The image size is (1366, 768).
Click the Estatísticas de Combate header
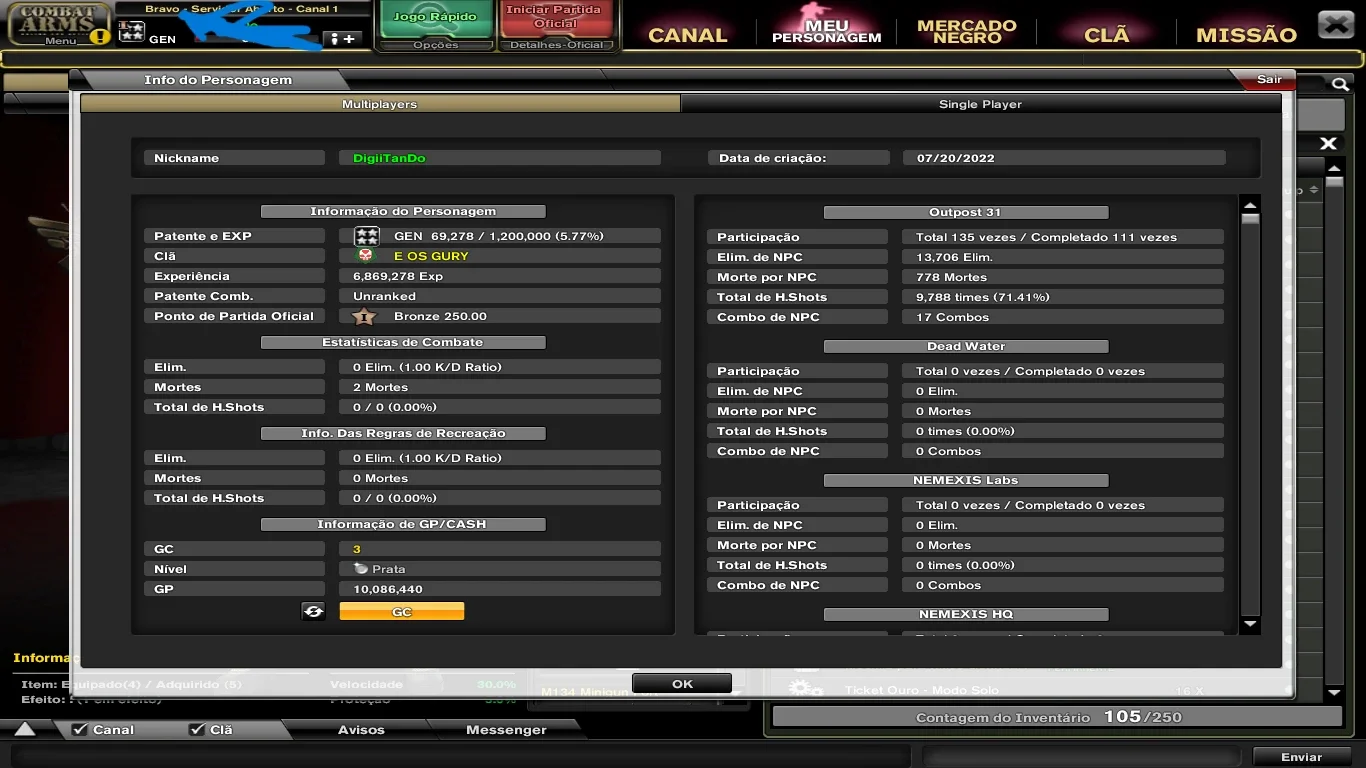(x=402, y=342)
